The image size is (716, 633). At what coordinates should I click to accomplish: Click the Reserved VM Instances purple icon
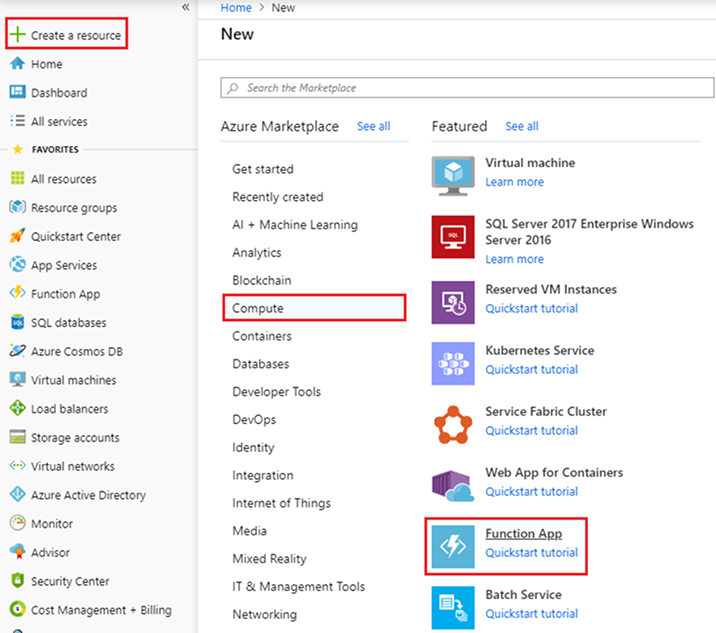(453, 302)
